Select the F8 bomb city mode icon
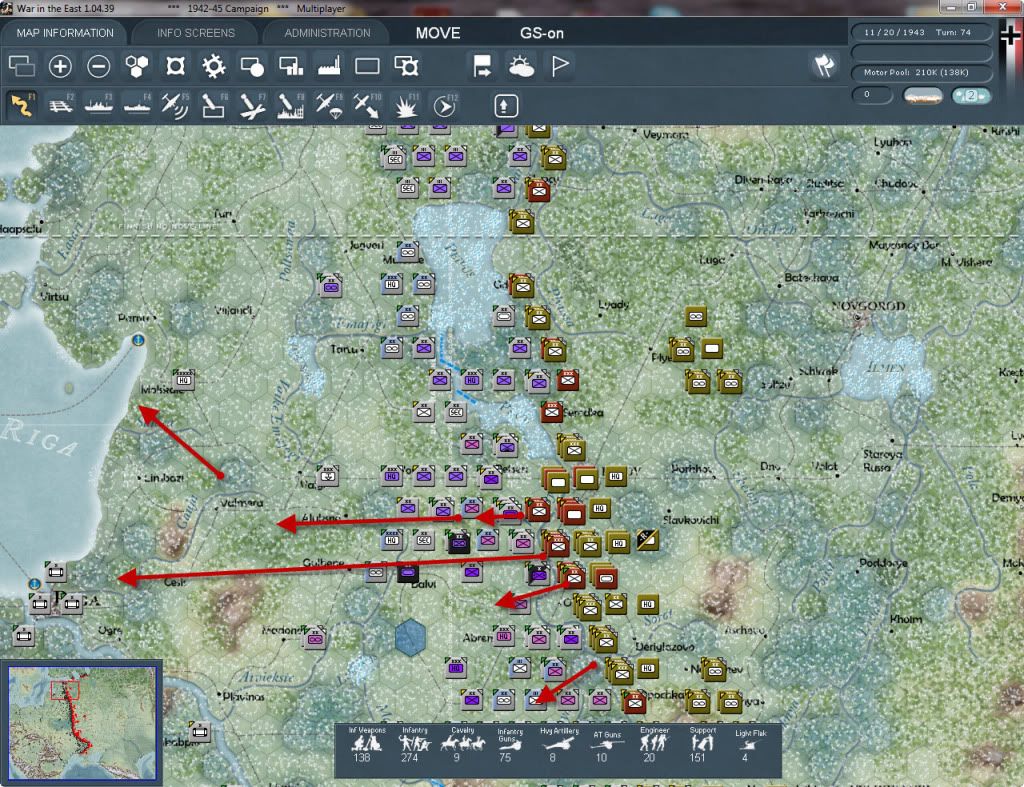Screen dimensions: 1024x787 pos(291,106)
